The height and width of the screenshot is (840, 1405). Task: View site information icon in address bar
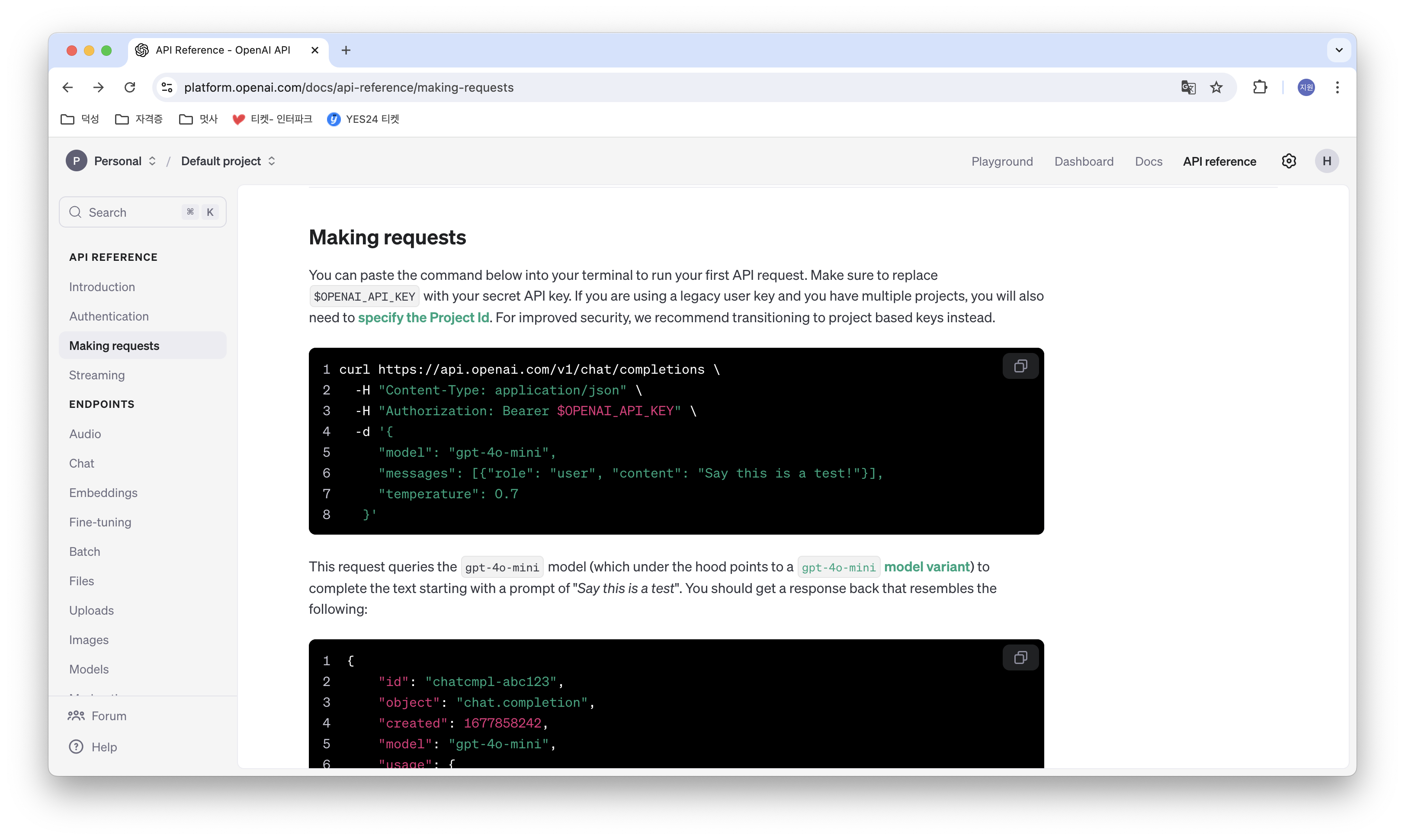[x=167, y=87]
